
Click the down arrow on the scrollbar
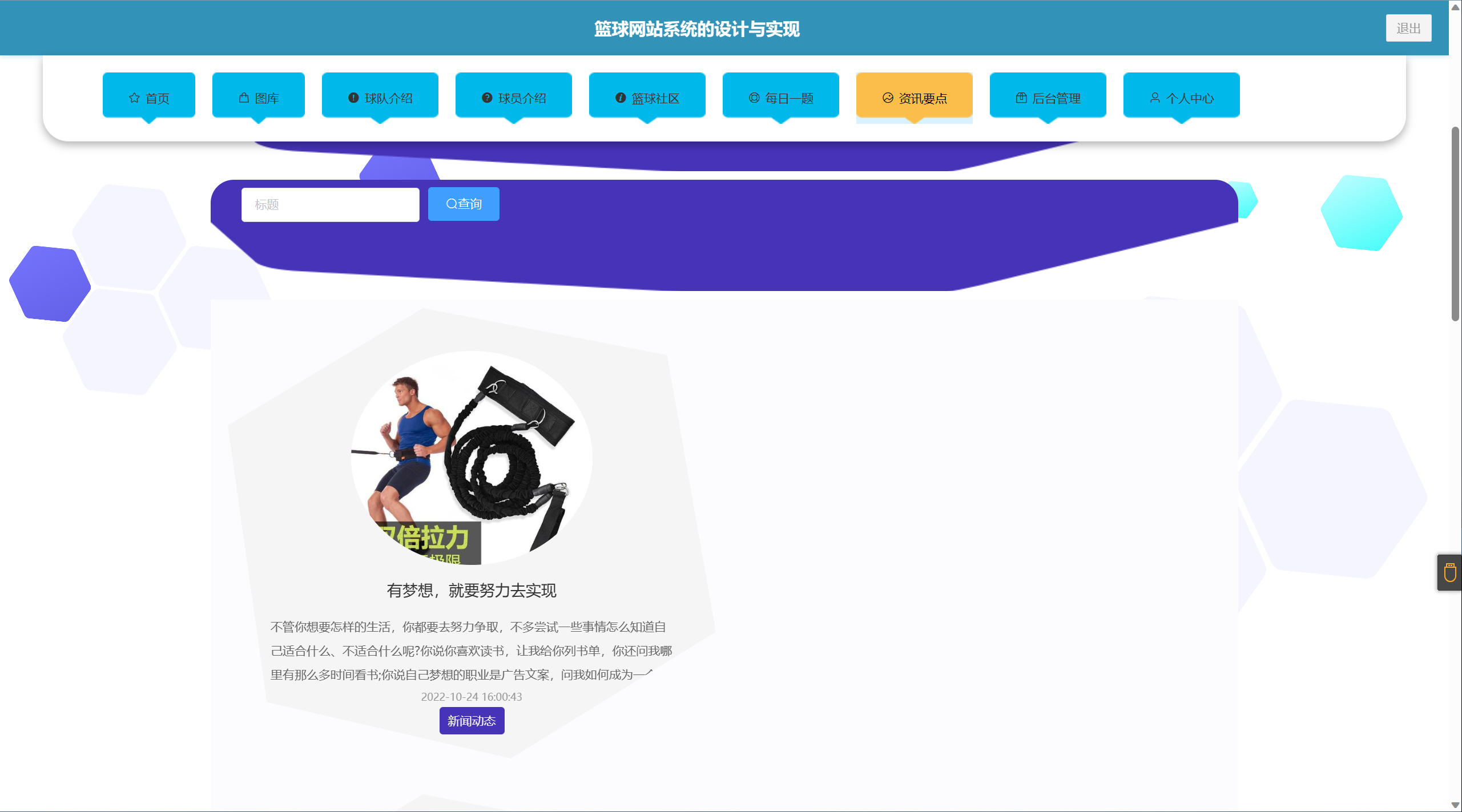coord(1456,806)
